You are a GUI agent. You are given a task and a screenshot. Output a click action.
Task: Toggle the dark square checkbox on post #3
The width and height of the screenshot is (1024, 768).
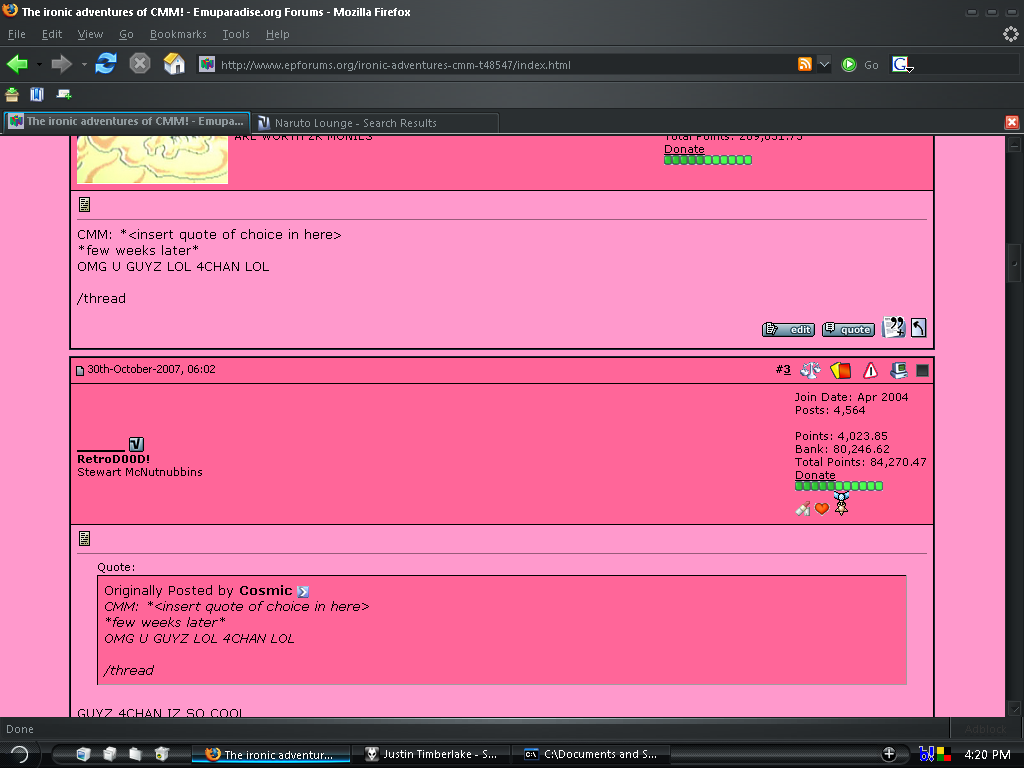click(922, 370)
